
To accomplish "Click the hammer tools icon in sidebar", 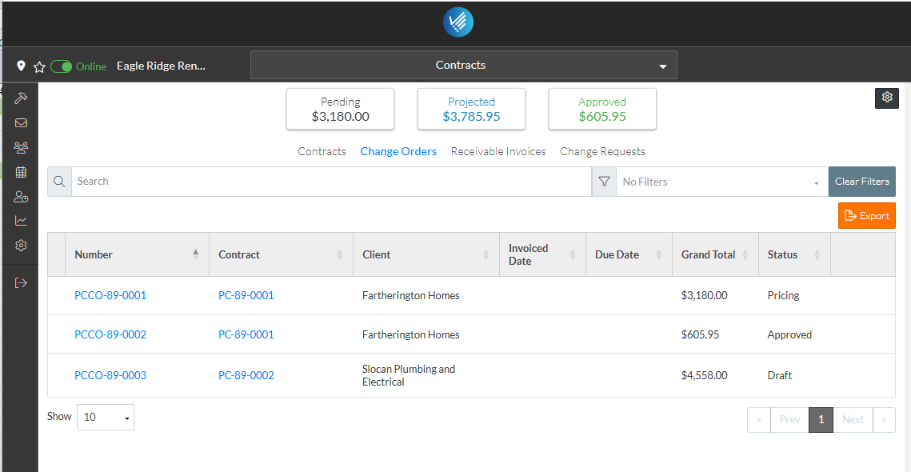I will pos(20,98).
